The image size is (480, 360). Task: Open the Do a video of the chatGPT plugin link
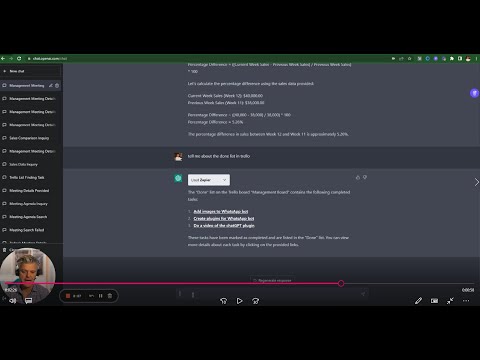pyautogui.click(x=224, y=226)
